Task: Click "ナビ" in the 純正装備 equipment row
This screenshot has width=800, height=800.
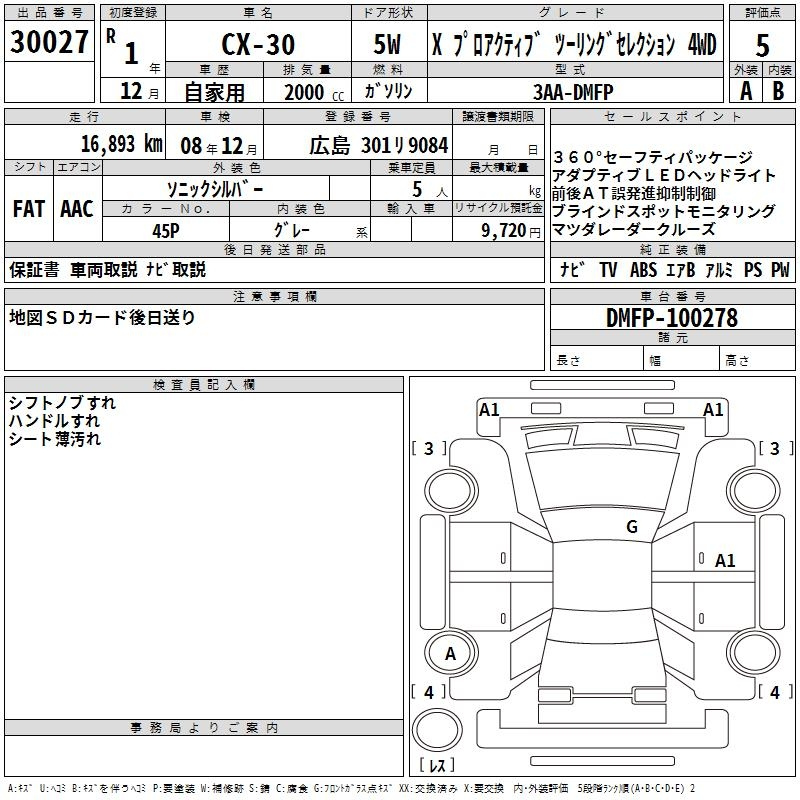Action: pos(572,270)
